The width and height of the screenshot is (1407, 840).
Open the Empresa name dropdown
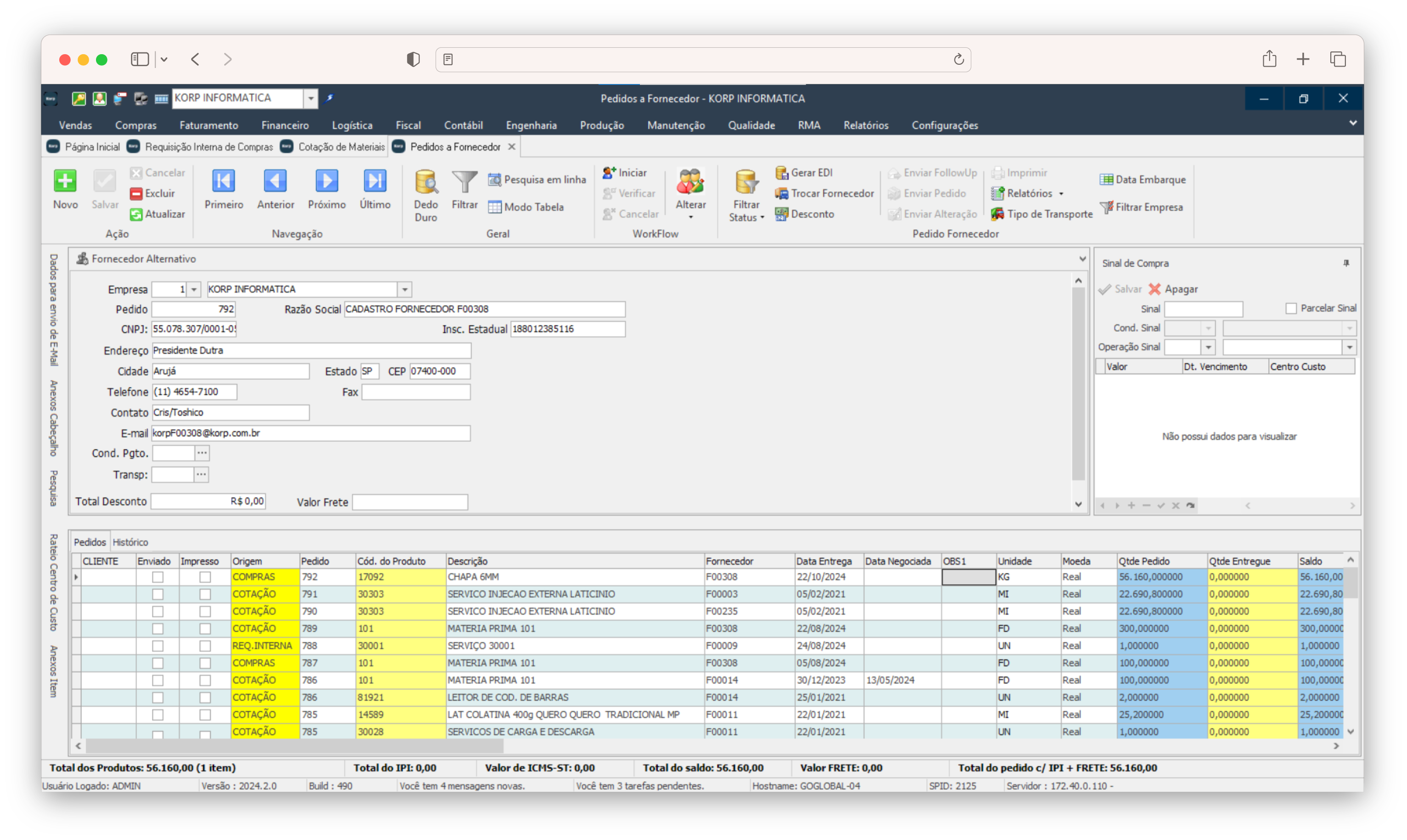[405, 290]
